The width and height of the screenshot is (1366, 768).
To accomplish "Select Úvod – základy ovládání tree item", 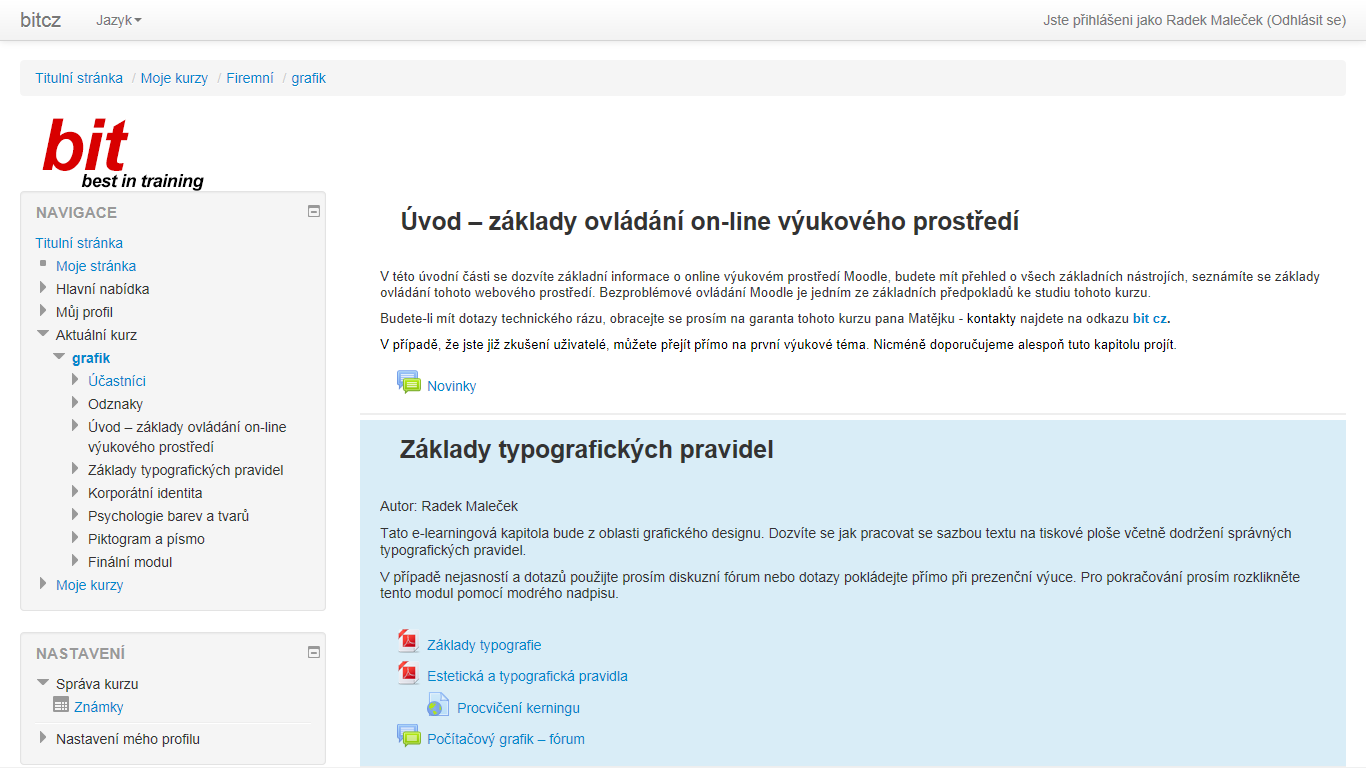I will click(187, 437).
